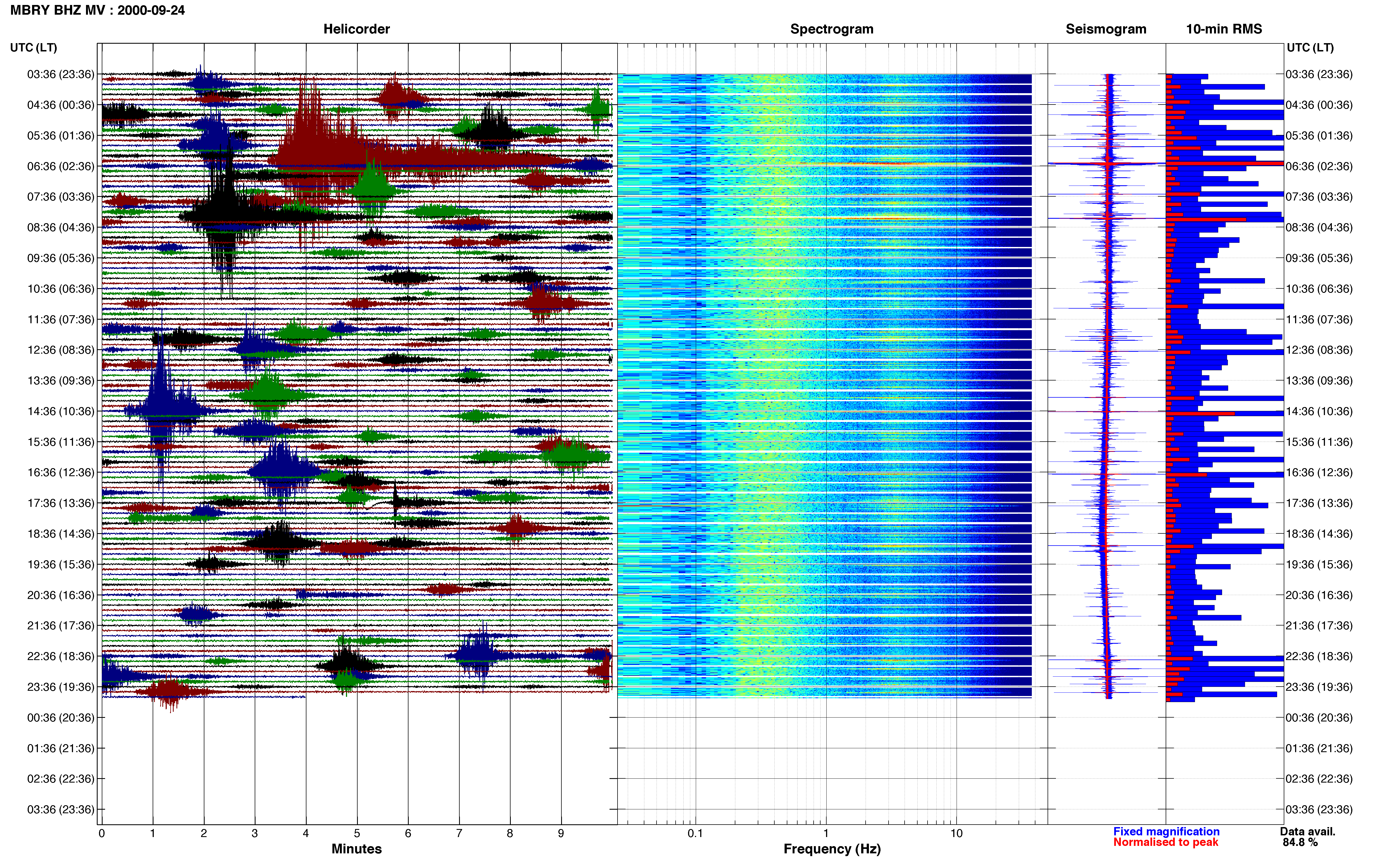Click the 'Fixed magnification' legend text

point(1166,831)
